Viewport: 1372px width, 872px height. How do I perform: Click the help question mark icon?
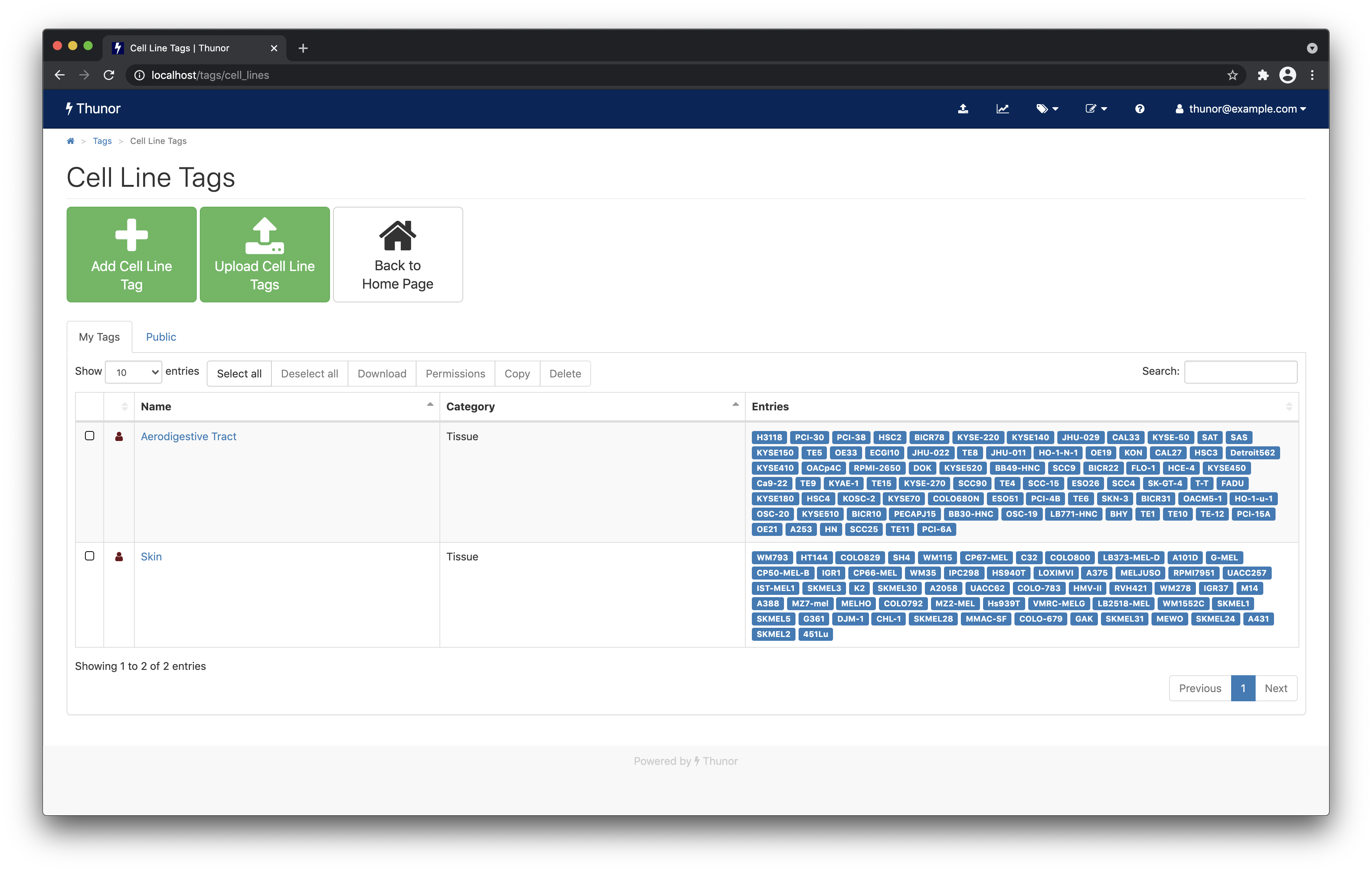point(1140,109)
